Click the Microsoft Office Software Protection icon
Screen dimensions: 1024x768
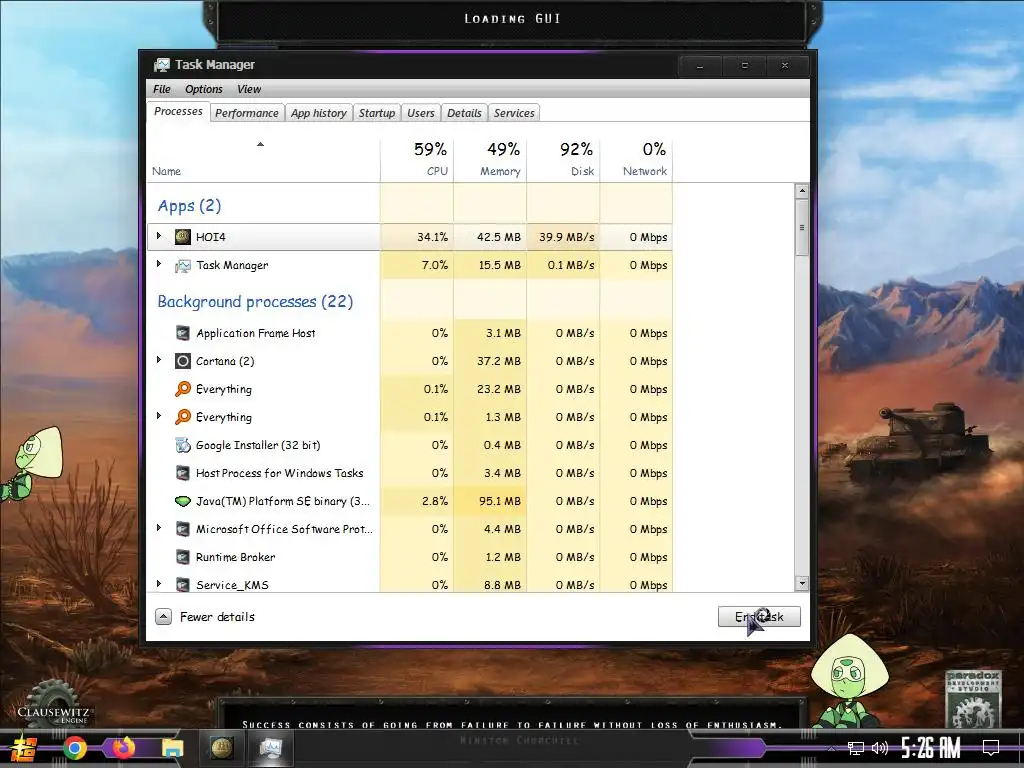click(x=183, y=530)
